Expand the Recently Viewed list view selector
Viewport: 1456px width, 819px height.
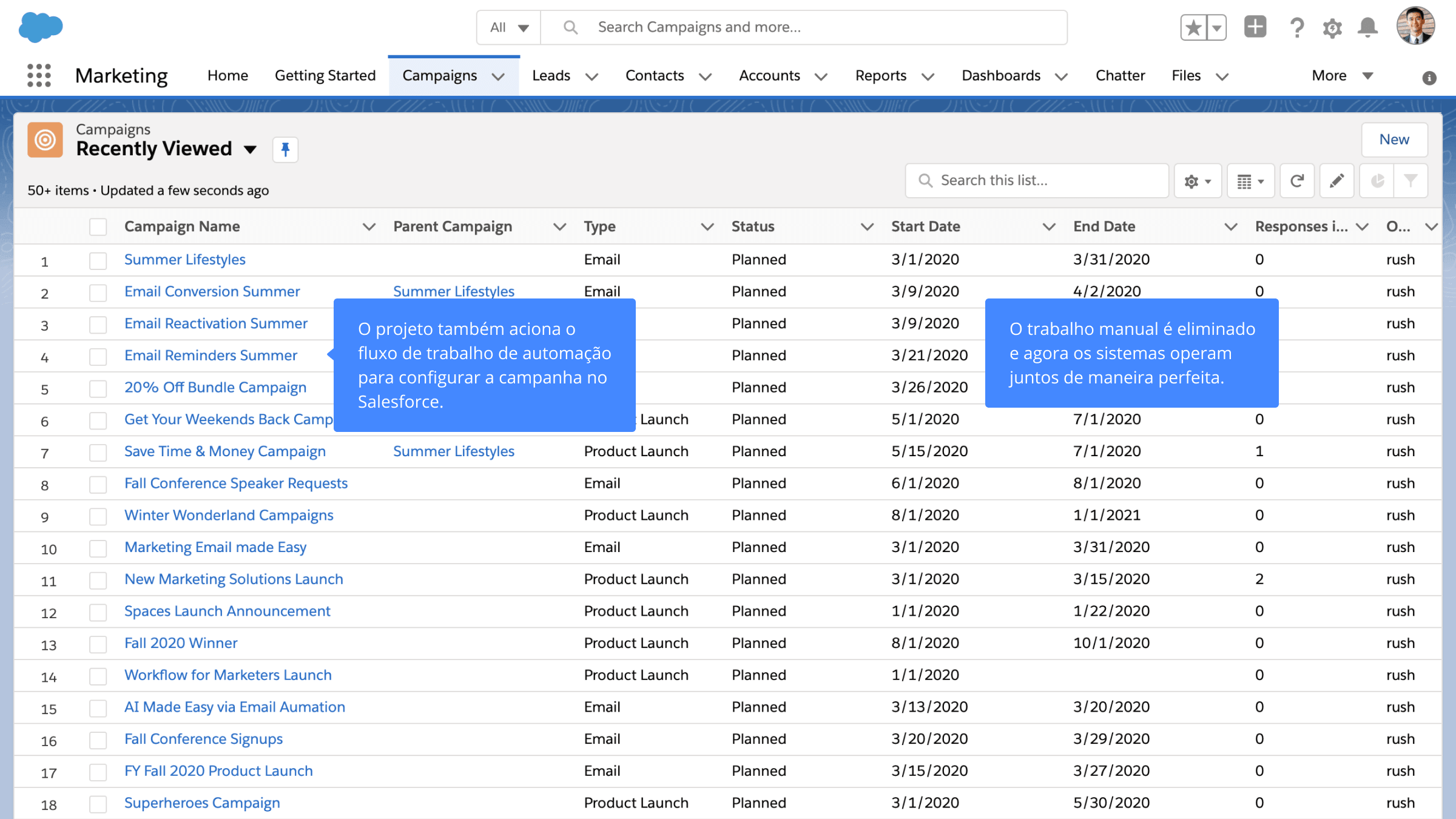pos(250,149)
